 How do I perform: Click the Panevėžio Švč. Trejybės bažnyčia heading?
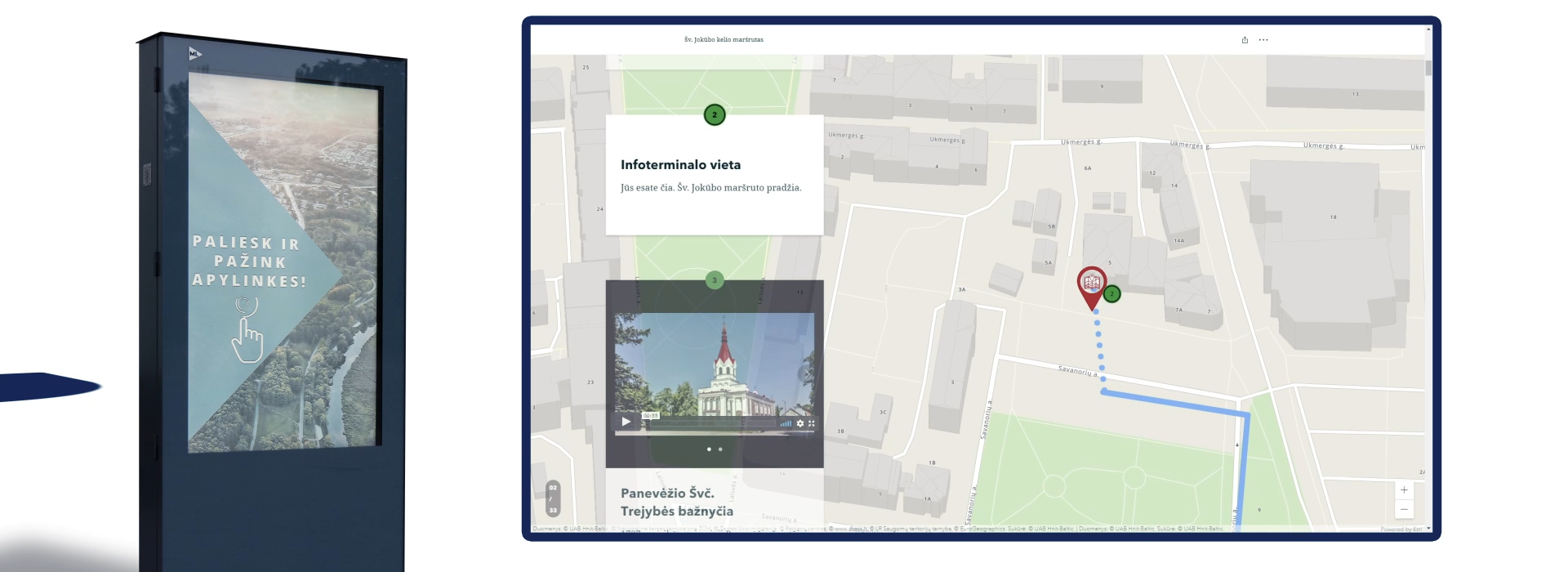pos(677,503)
